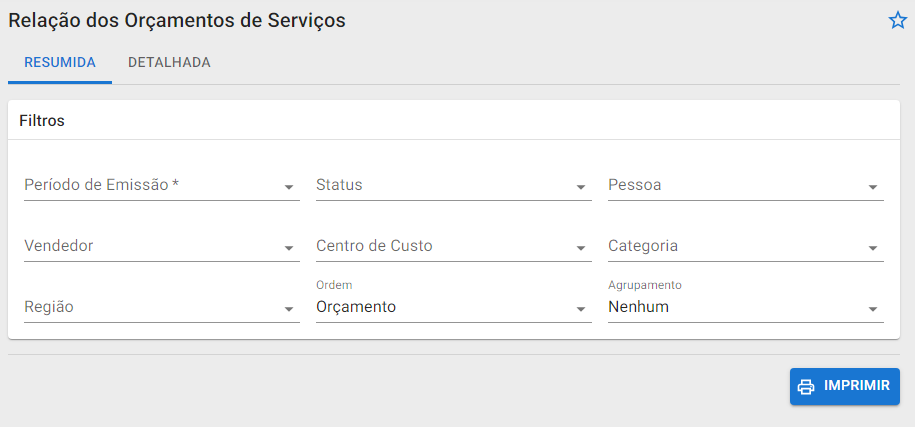Expand the Pessoa dropdown arrow
The image size is (915, 427).
pos(873,187)
